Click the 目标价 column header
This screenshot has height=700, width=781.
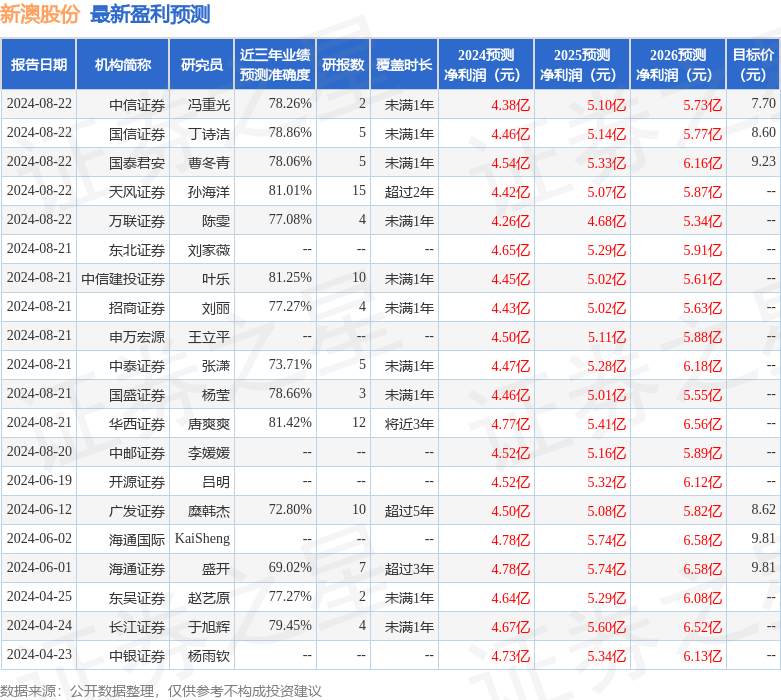point(754,65)
